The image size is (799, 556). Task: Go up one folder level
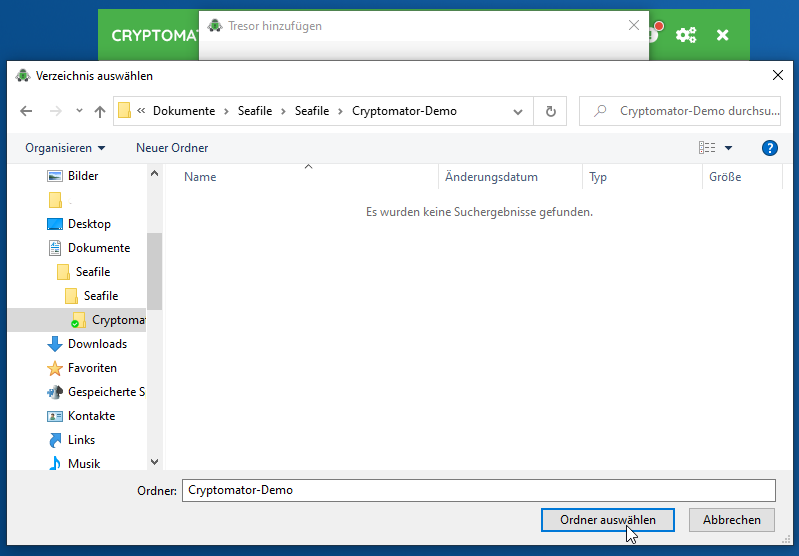(100, 111)
